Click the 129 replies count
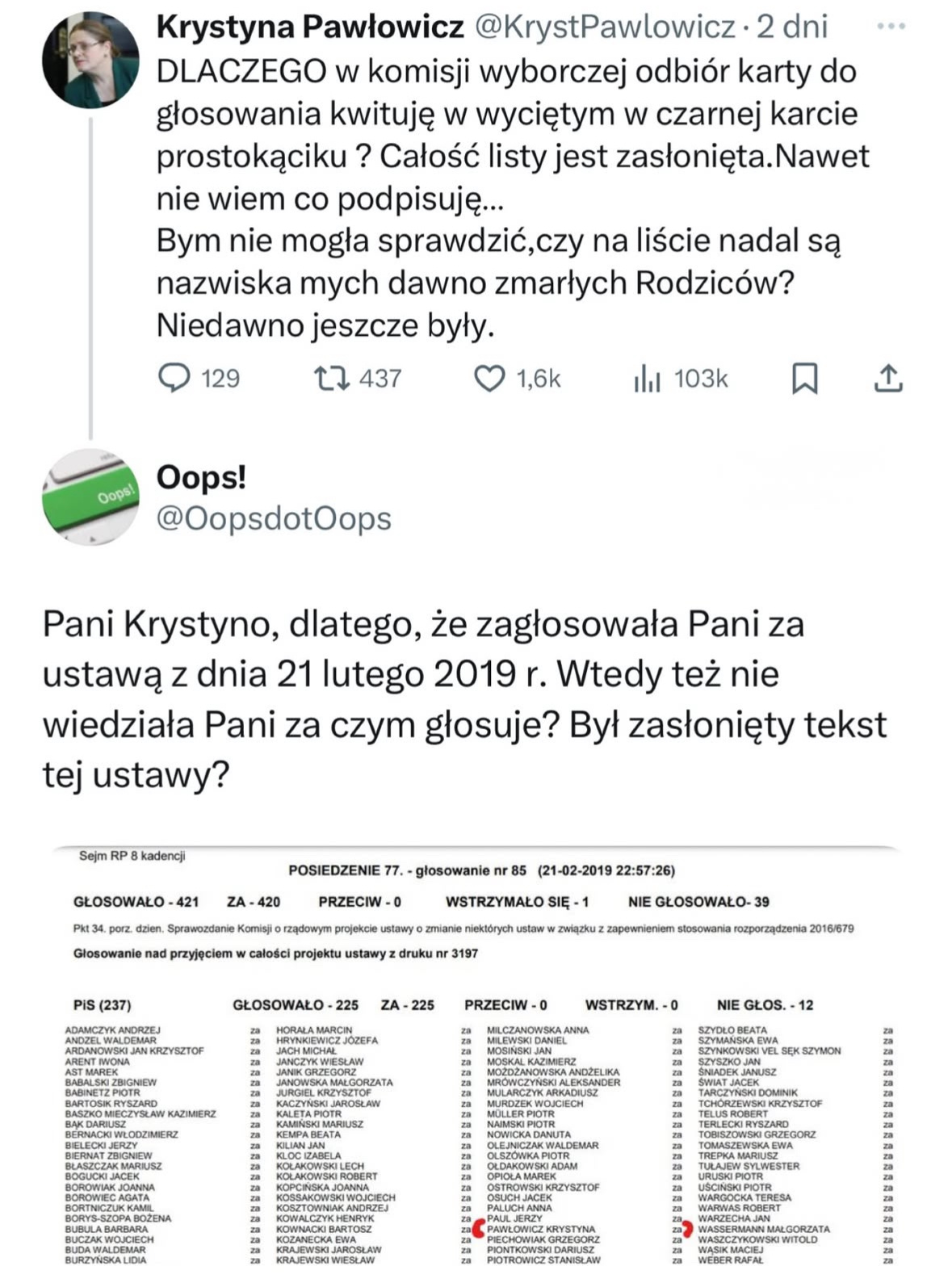The height and width of the screenshot is (1283, 952). pos(220,378)
